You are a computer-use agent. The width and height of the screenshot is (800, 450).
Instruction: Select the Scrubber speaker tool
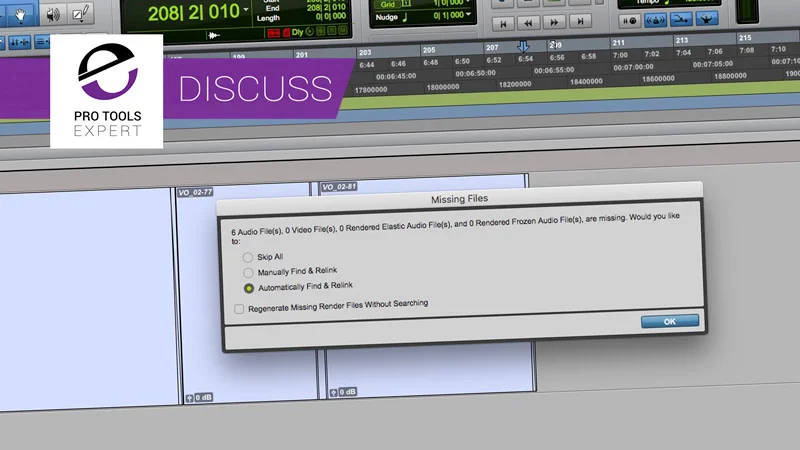(x=53, y=14)
